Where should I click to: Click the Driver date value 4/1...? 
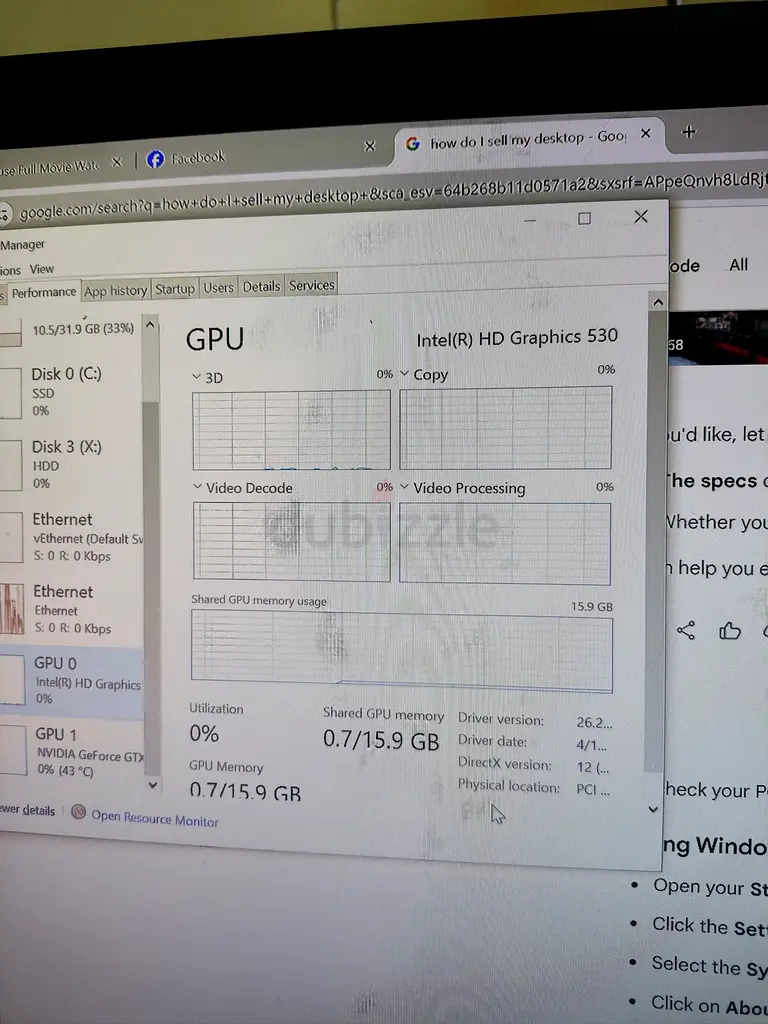point(592,745)
